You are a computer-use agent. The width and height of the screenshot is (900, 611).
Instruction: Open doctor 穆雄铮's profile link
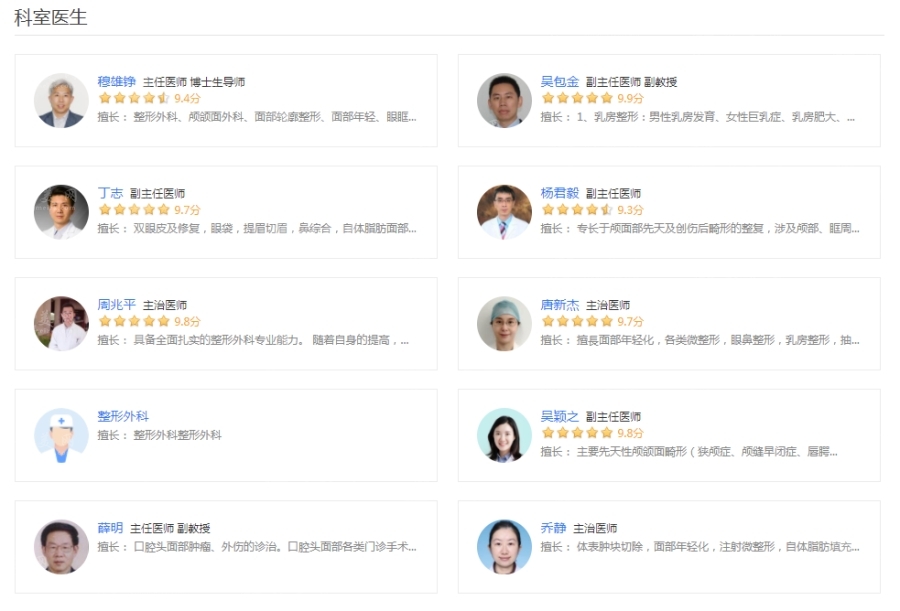tap(119, 83)
